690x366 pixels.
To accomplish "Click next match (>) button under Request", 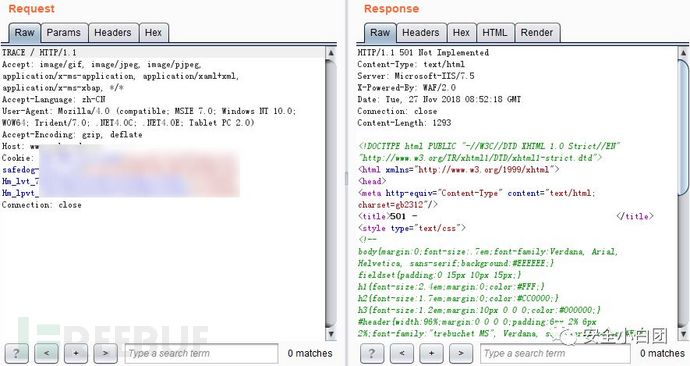I will (x=105, y=353).
